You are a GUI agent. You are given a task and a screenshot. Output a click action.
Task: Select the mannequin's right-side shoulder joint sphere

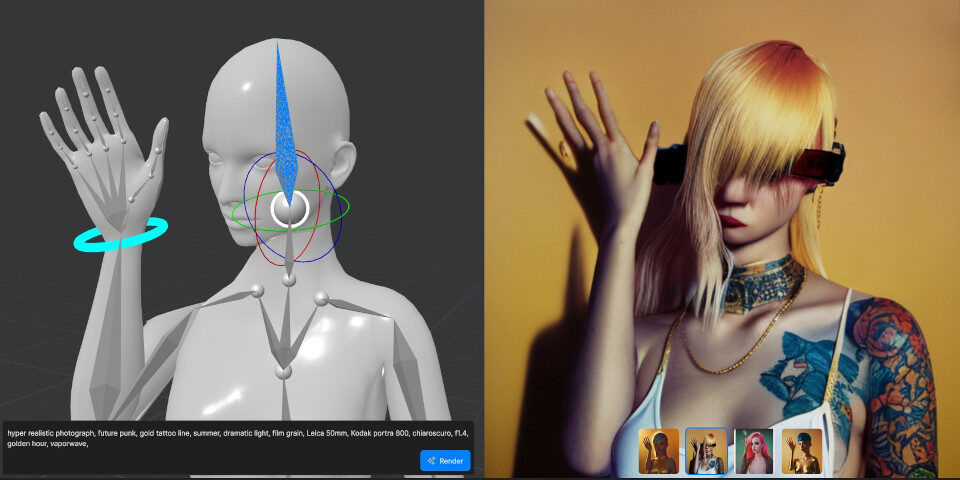tap(321, 298)
